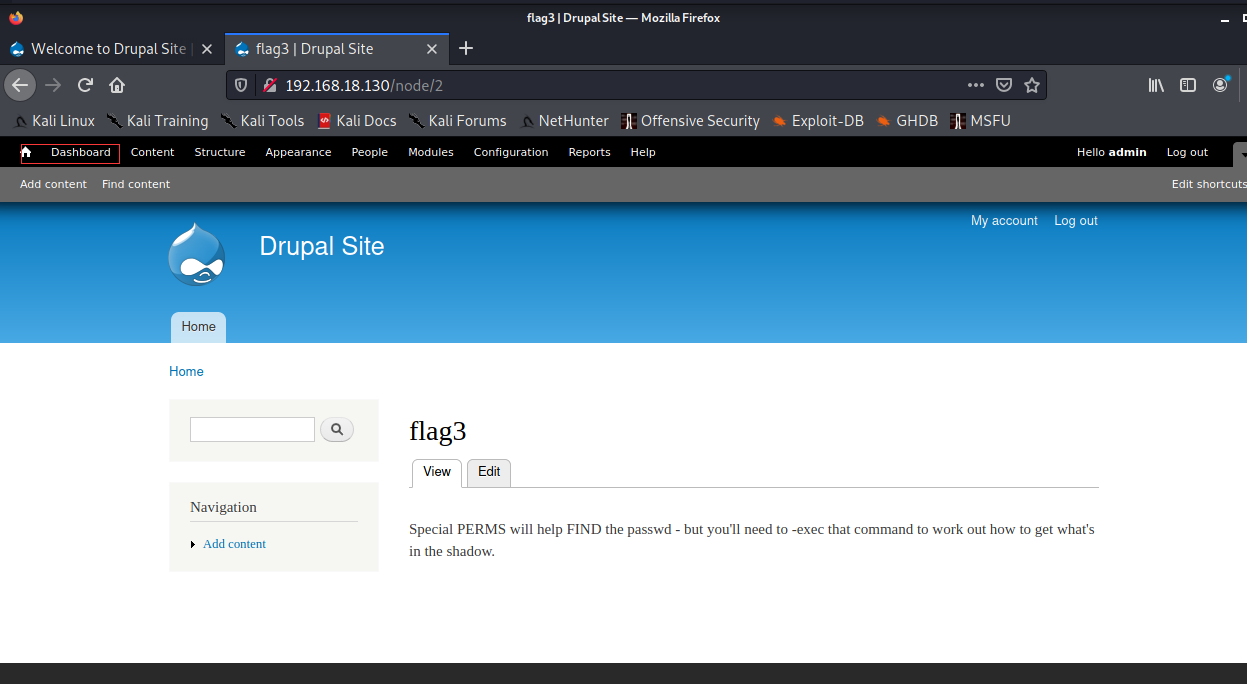Click inside the site search field

click(252, 429)
